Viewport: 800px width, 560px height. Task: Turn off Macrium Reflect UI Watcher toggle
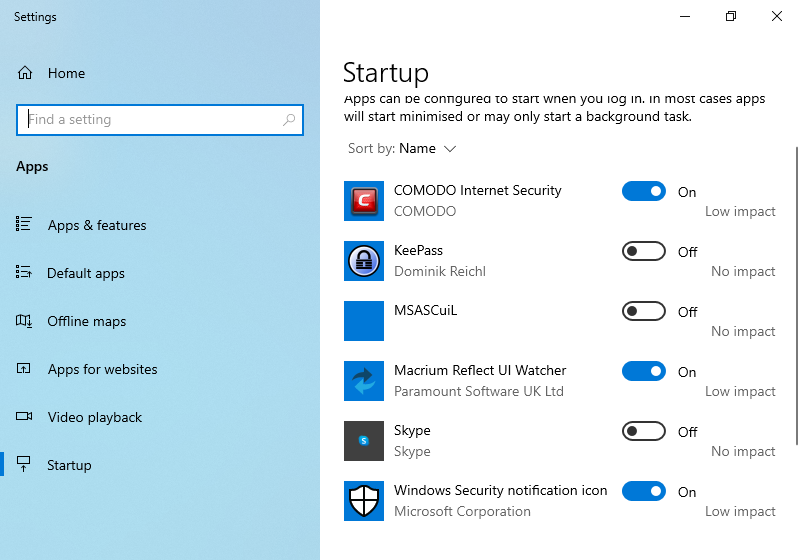pos(644,371)
